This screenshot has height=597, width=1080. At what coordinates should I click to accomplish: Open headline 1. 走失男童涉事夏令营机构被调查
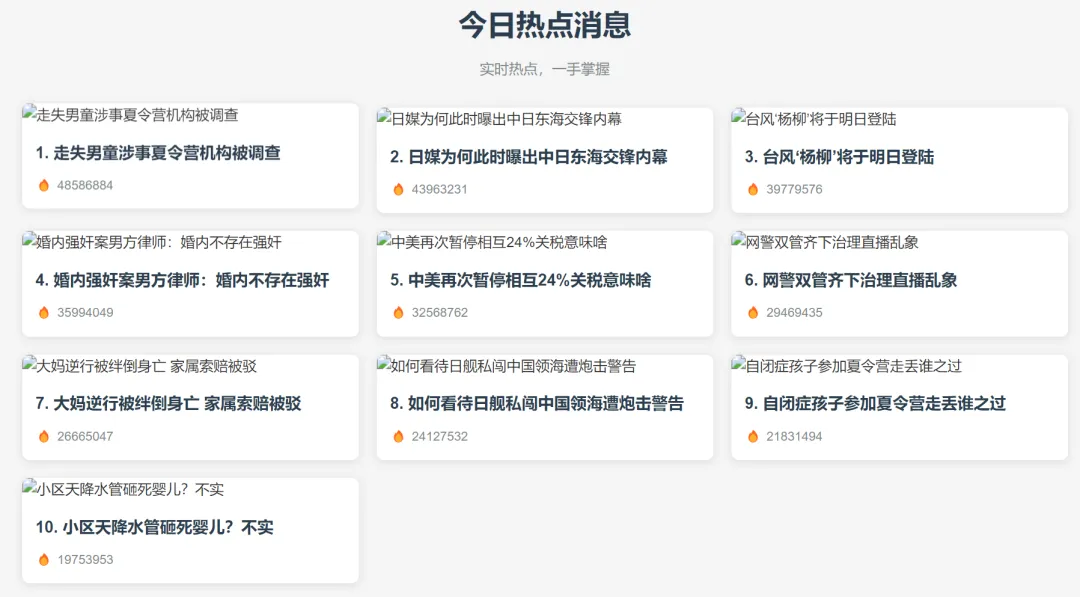point(158,153)
